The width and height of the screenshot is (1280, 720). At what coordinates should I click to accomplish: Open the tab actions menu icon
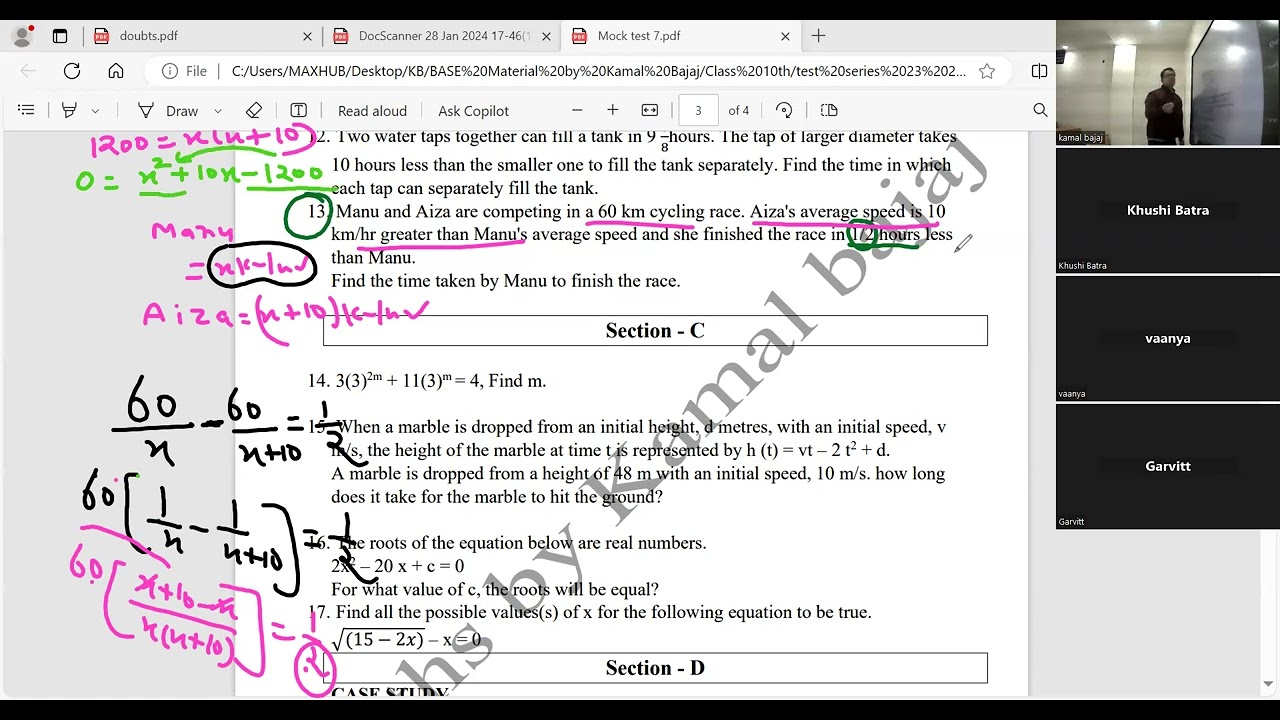click(60, 37)
